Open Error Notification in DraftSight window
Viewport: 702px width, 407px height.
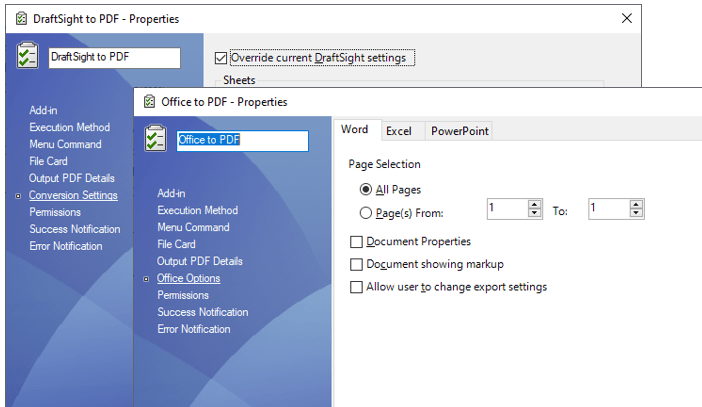pyautogui.click(x=65, y=247)
